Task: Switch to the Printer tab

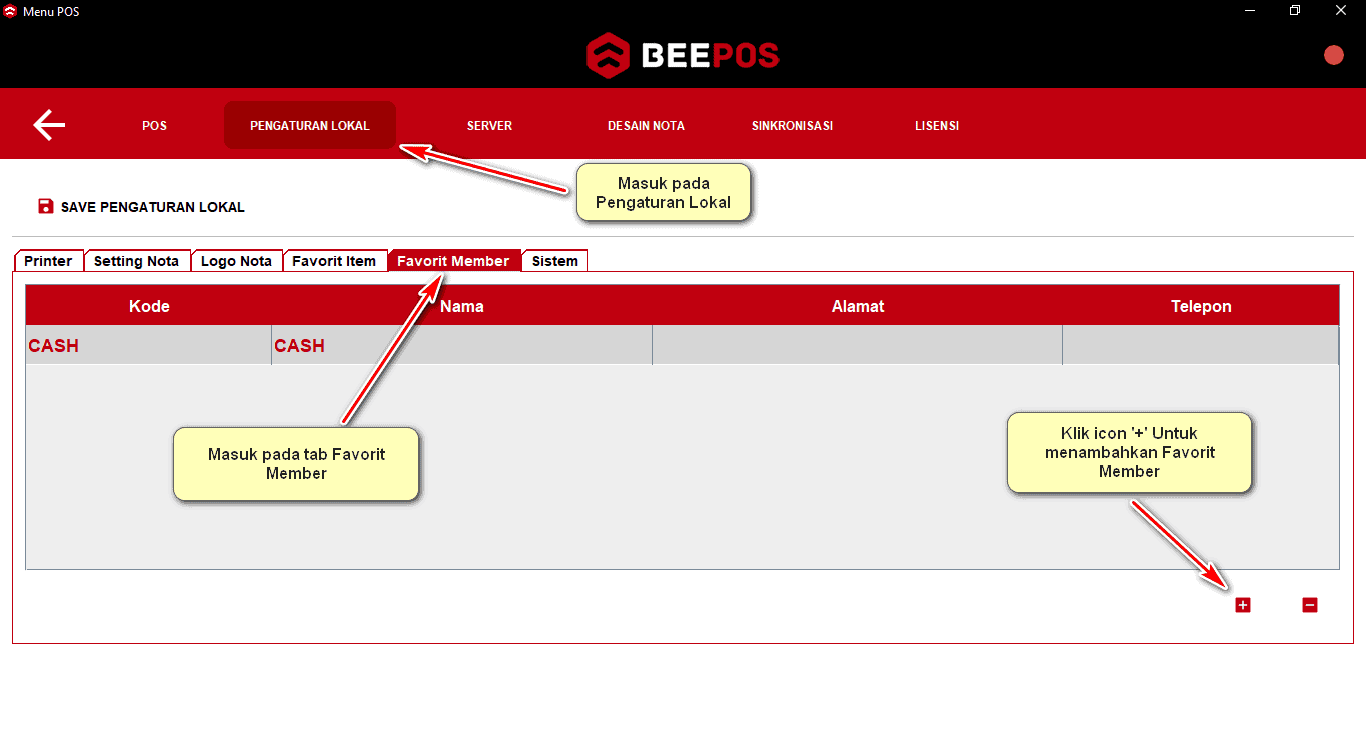Action: (48, 261)
